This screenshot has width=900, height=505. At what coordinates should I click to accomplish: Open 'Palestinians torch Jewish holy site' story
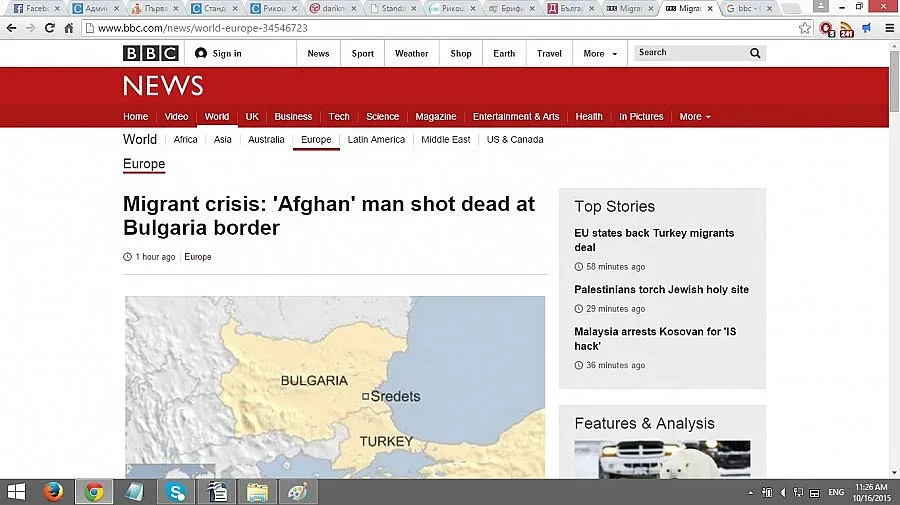point(661,290)
